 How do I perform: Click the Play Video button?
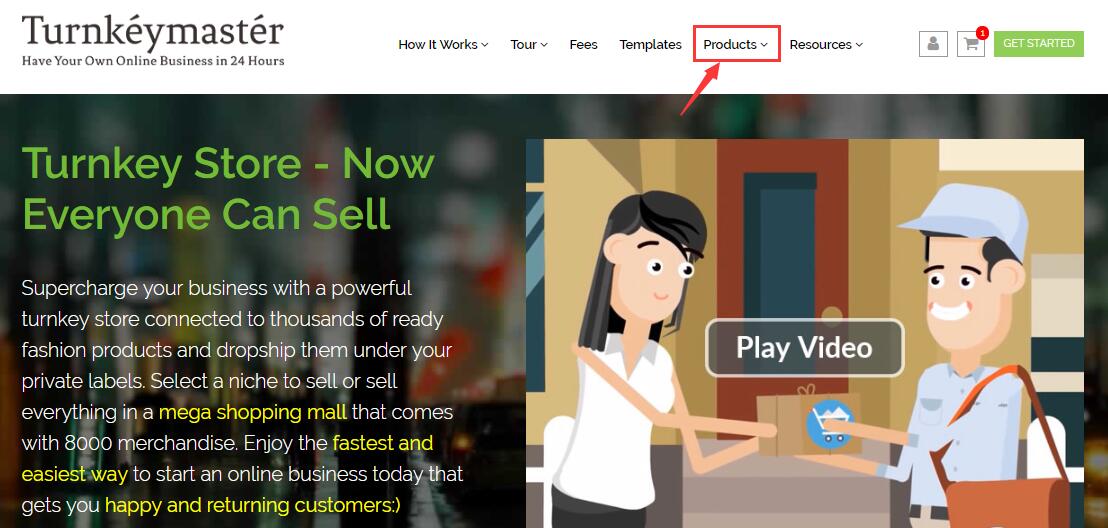[804, 348]
